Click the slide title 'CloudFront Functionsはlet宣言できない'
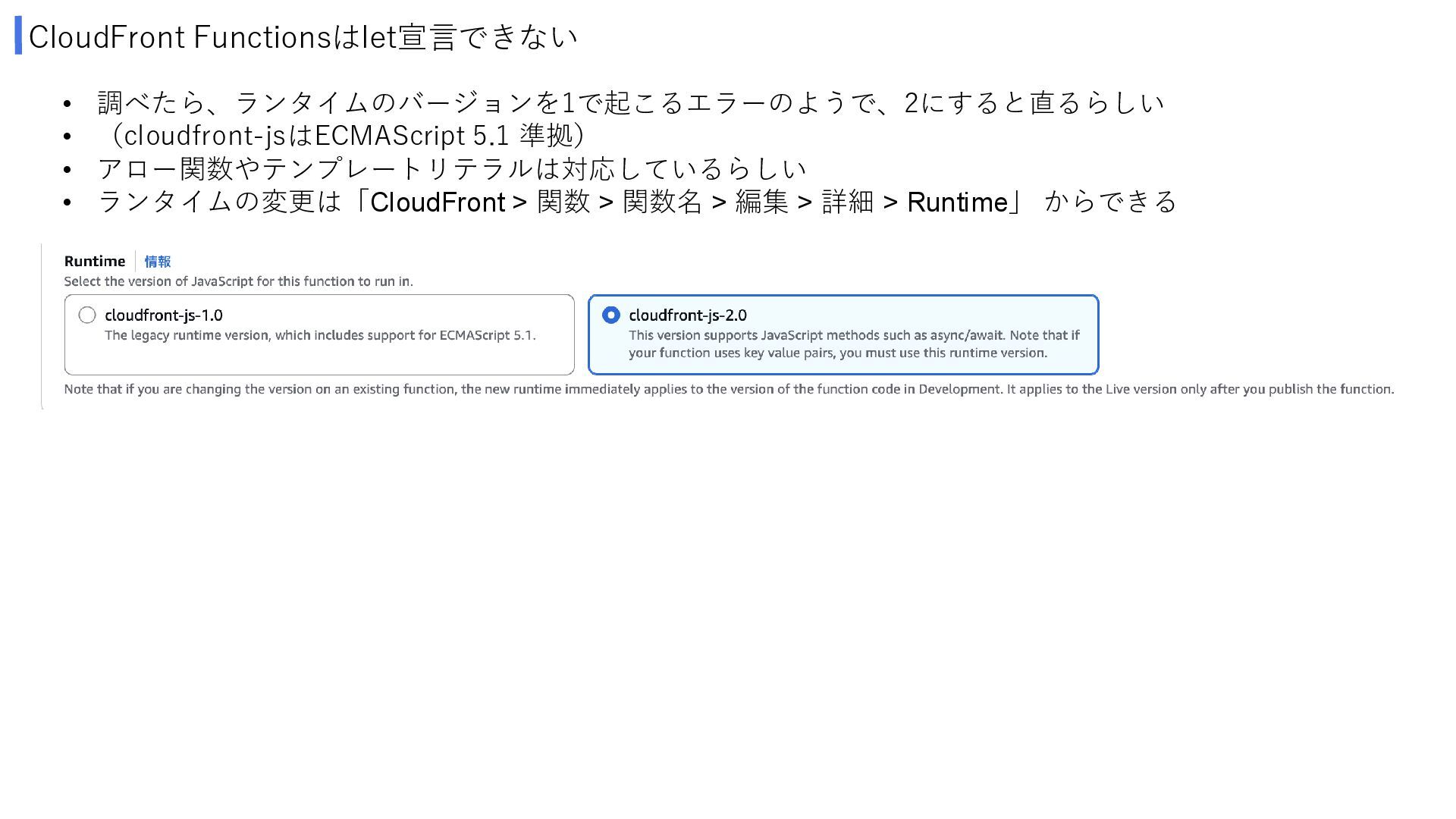 303,36
